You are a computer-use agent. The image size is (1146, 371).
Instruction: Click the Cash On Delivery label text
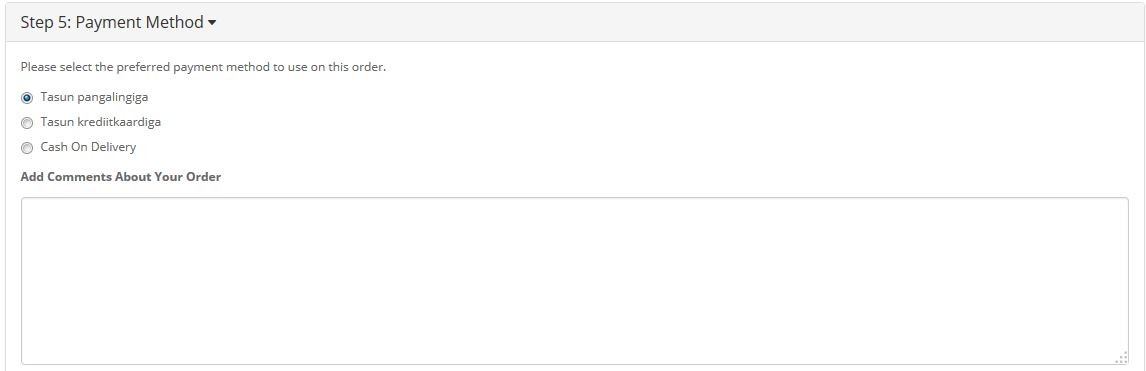pos(88,147)
